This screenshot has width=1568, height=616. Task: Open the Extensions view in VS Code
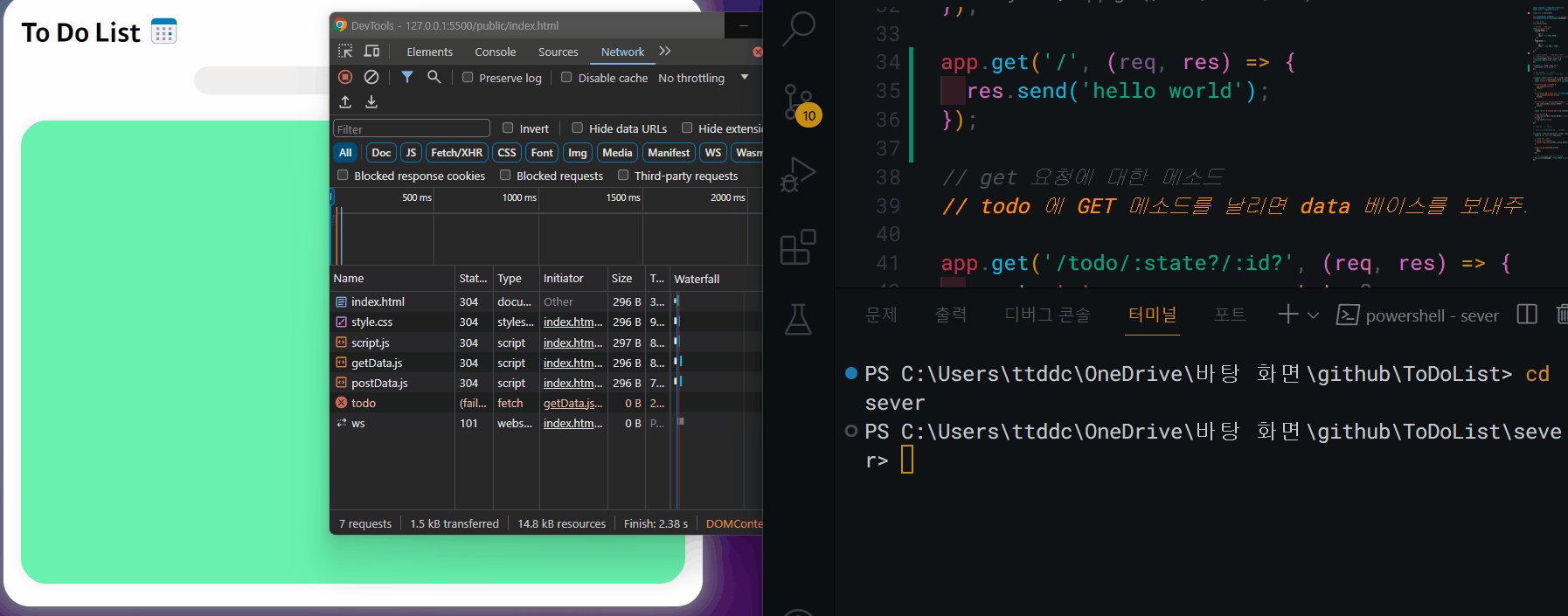tap(798, 247)
